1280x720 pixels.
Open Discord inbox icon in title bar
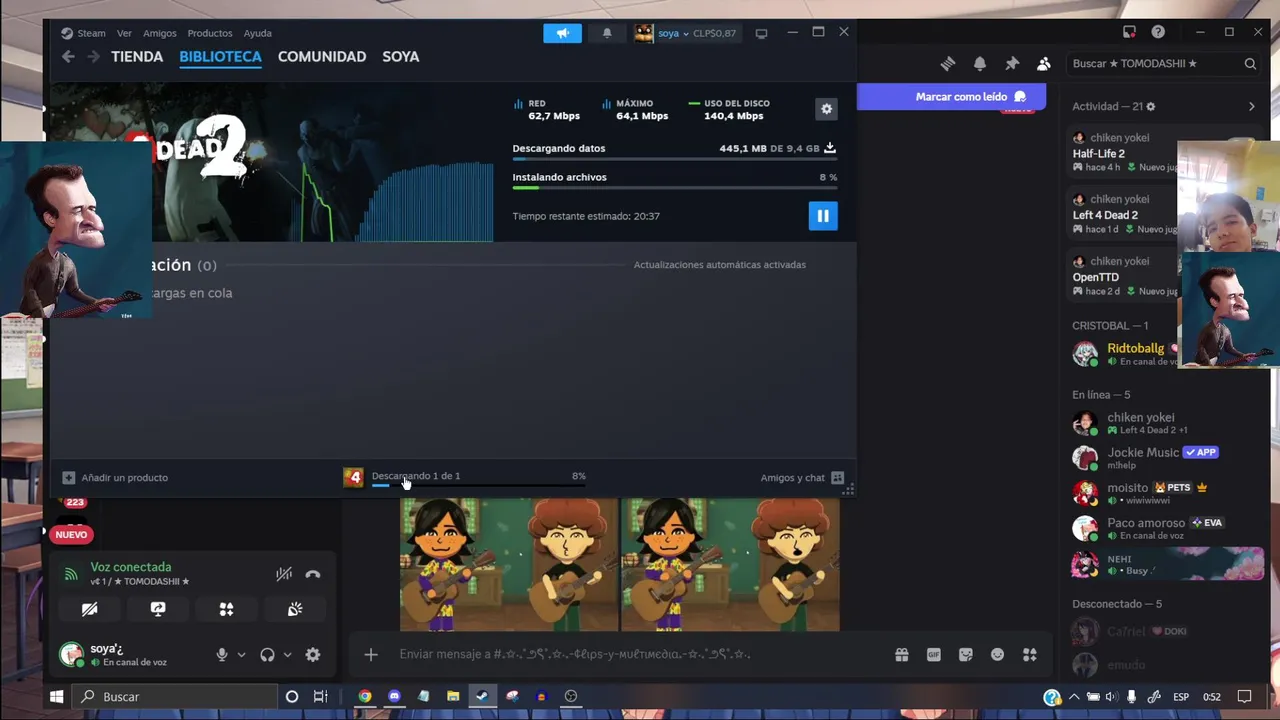(1129, 32)
